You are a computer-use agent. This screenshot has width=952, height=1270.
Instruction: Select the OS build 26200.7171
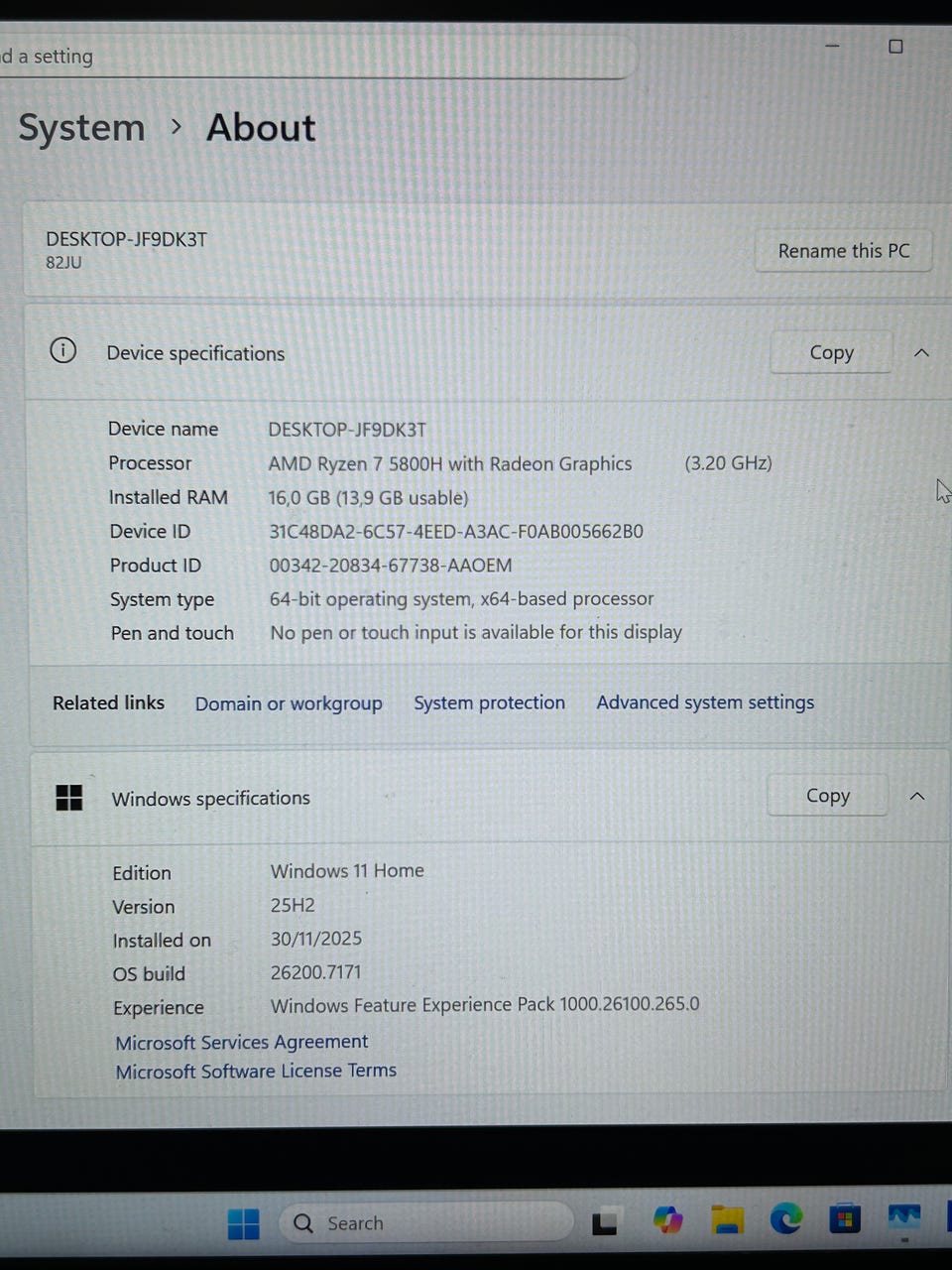pyautogui.click(x=315, y=972)
